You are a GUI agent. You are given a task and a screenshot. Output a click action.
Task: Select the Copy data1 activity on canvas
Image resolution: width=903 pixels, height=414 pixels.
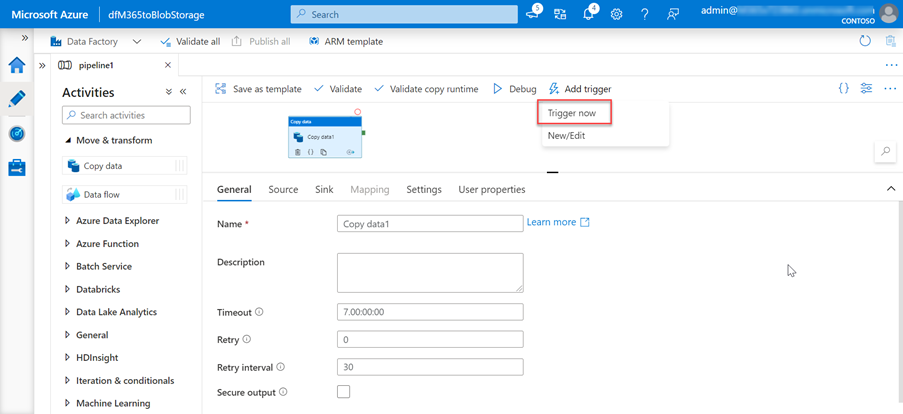coord(325,137)
